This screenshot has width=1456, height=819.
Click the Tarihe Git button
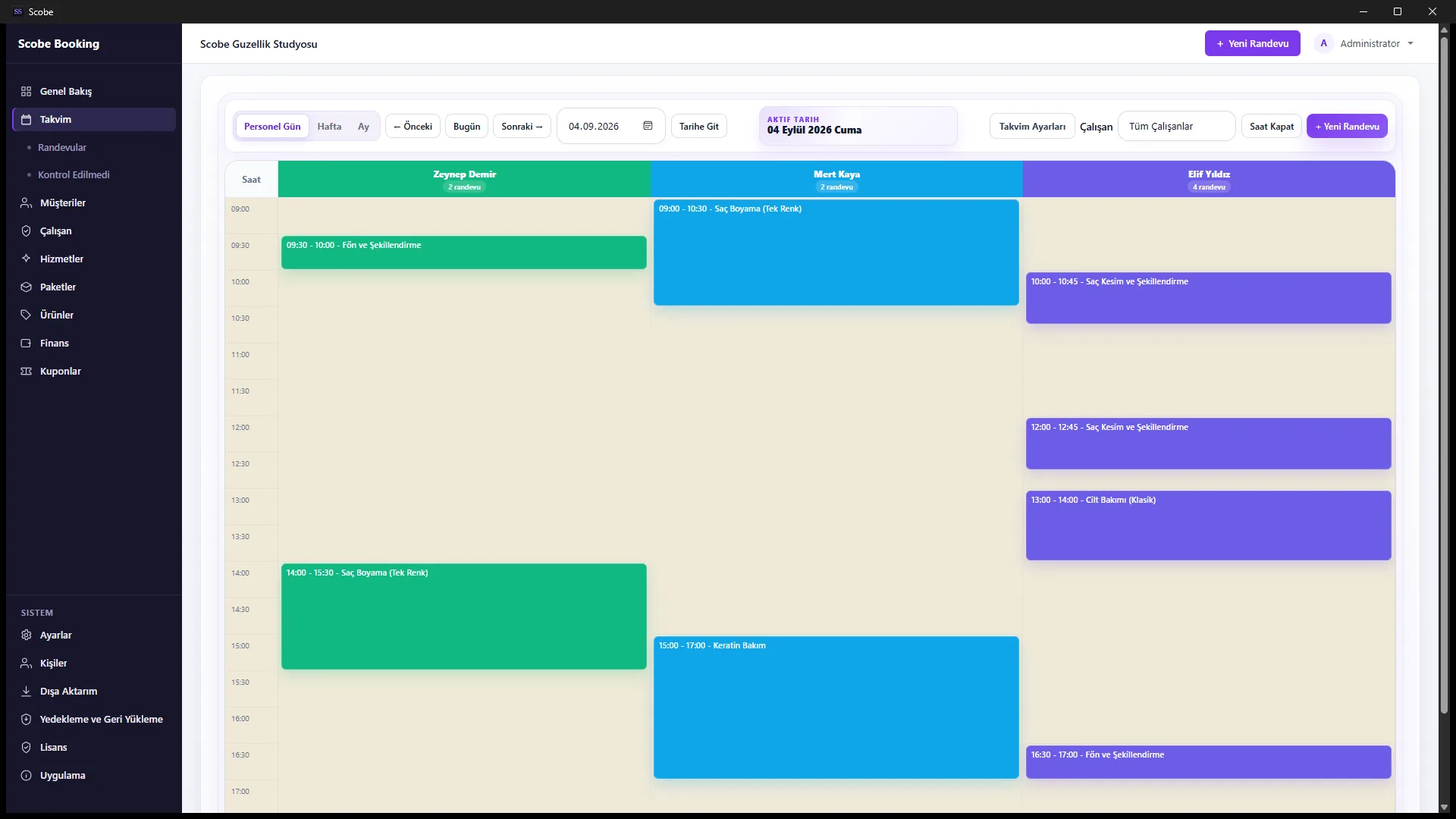tap(698, 126)
